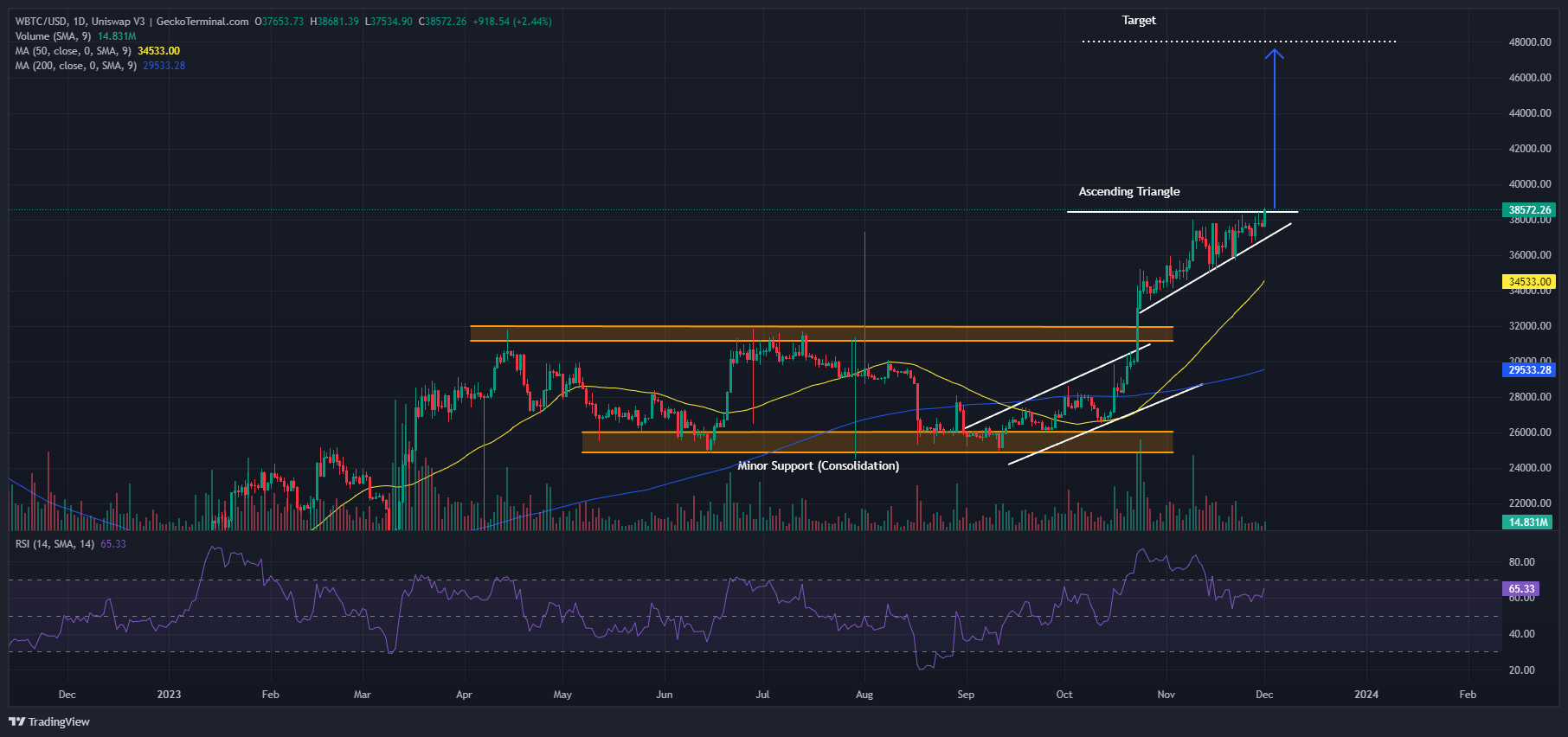1568x737 pixels.
Task: Click the 14.831M volume legend value
Action: click(117, 36)
